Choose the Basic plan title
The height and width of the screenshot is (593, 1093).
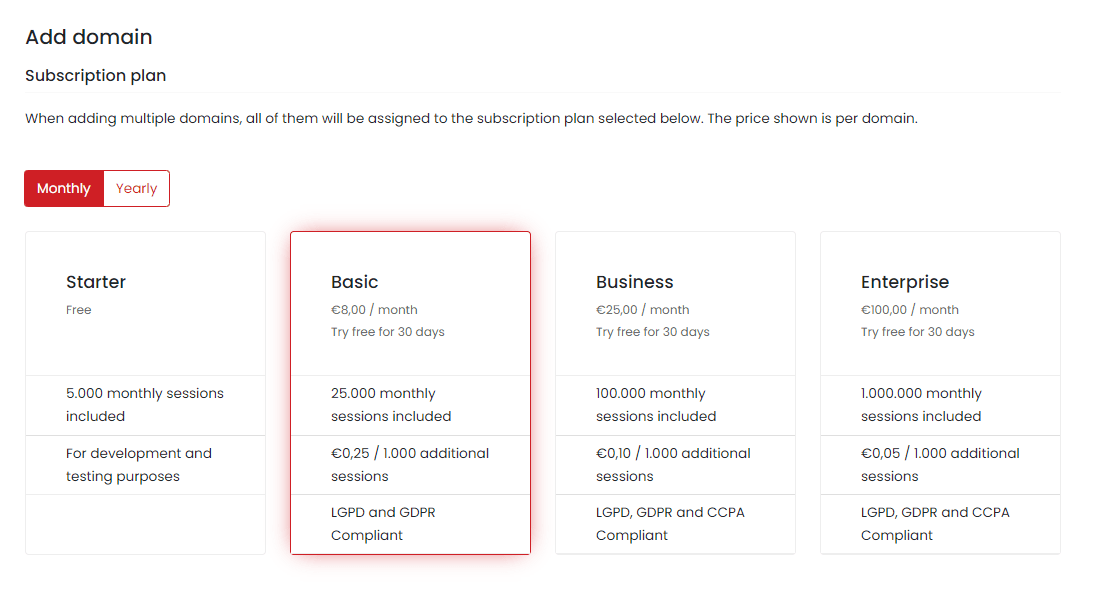[x=355, y=282]
